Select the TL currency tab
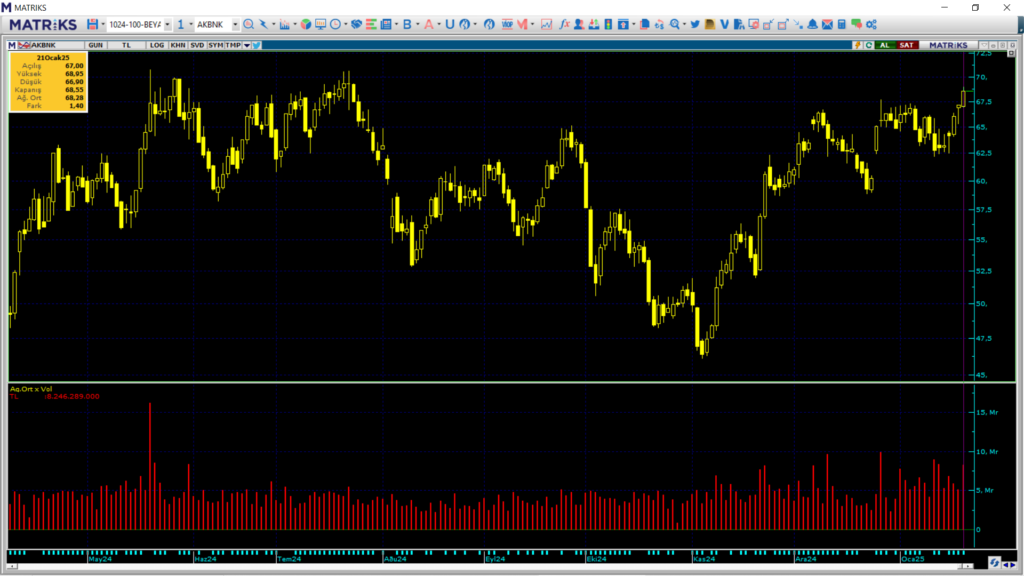The height and width of the screenshot is (576, 1024). pos(127,45)
